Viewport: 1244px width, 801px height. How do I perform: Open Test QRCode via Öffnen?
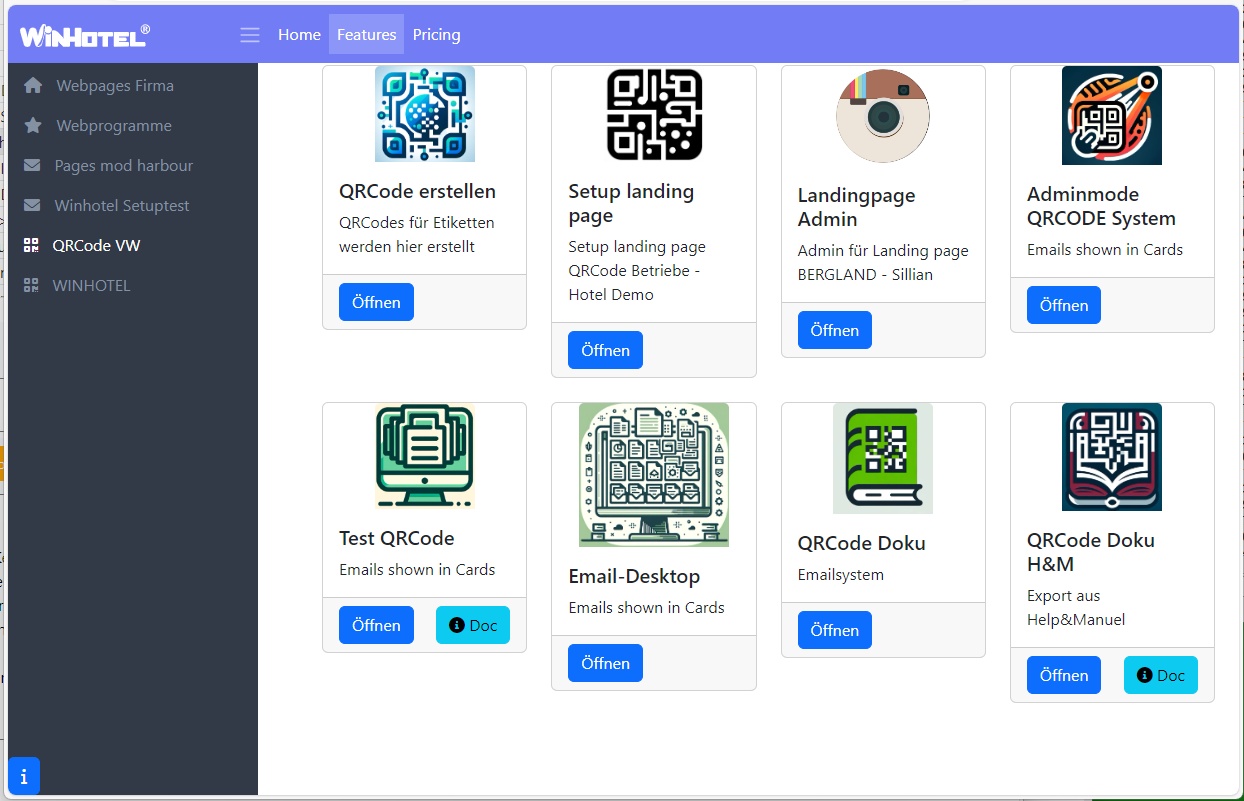(376, 625)
